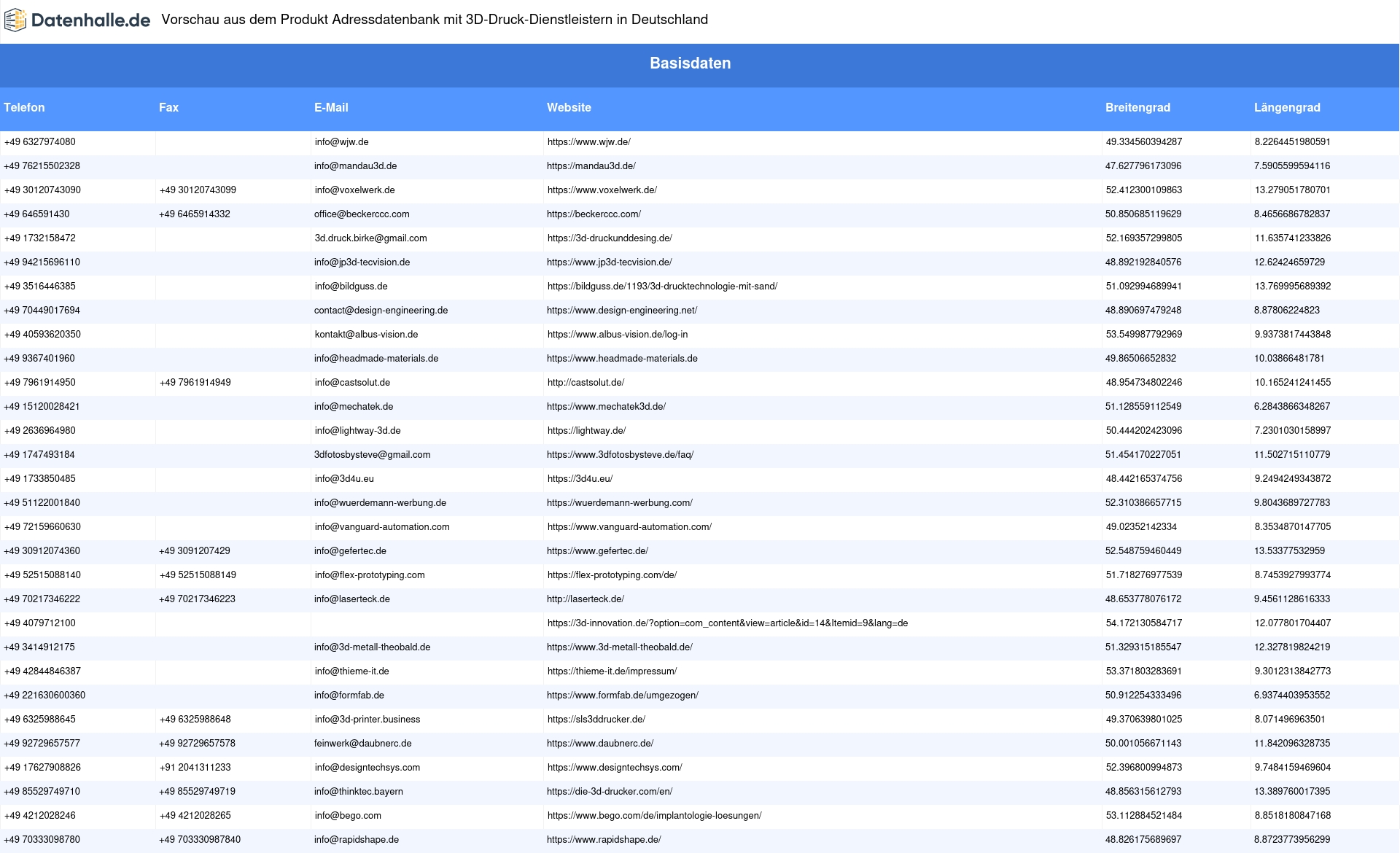Select email office@beckerccc.com

[x=362, y=214]
